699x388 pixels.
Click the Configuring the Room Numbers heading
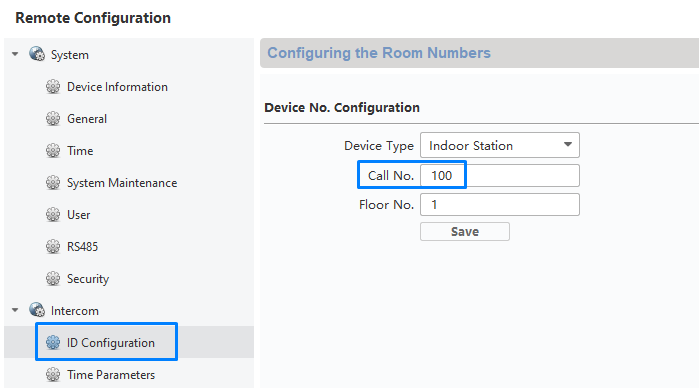click(x=379, y=53)
